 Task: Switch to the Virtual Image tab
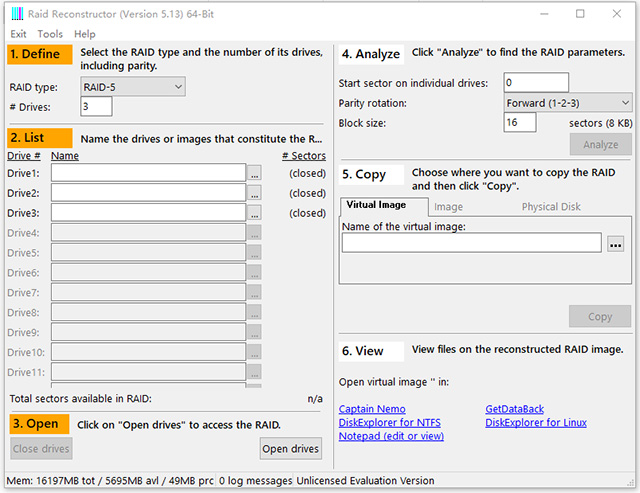376,206
